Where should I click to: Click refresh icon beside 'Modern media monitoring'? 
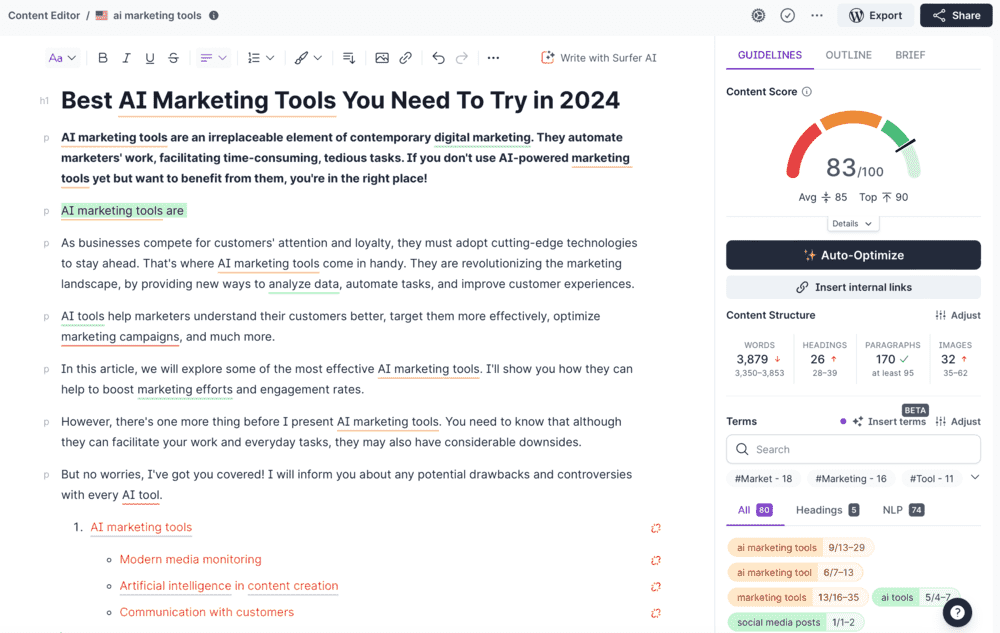[656, 560]
